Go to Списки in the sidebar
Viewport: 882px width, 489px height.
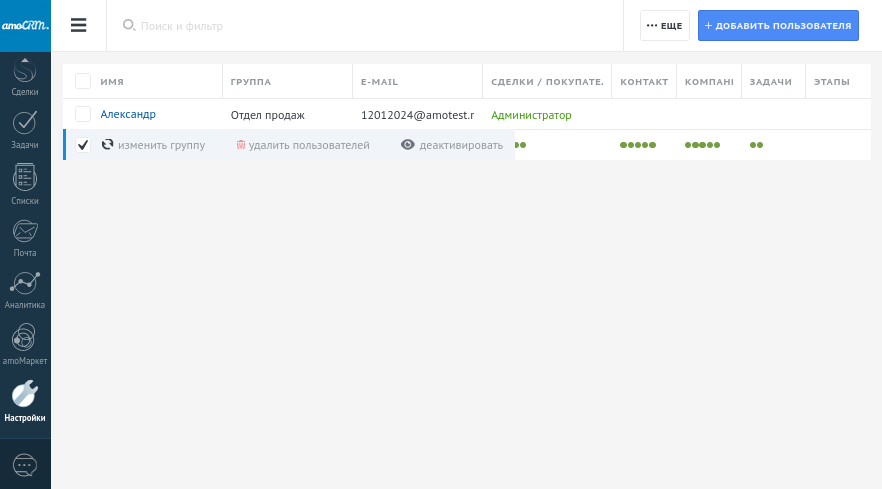tap(25, 184)
